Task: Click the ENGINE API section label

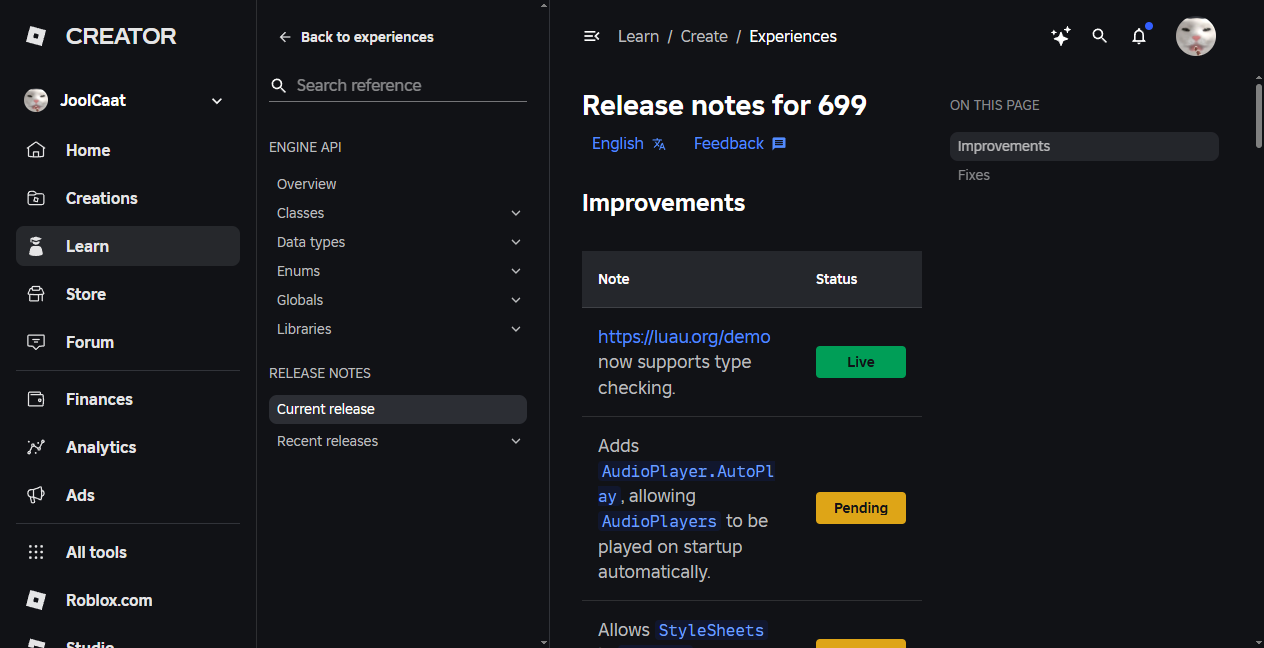Action: coord(305,147)
